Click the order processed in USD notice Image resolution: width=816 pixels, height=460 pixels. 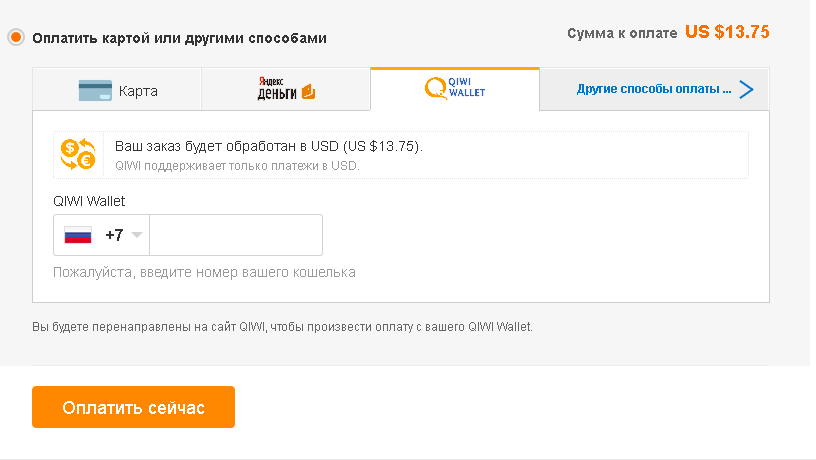pos(269,146)
